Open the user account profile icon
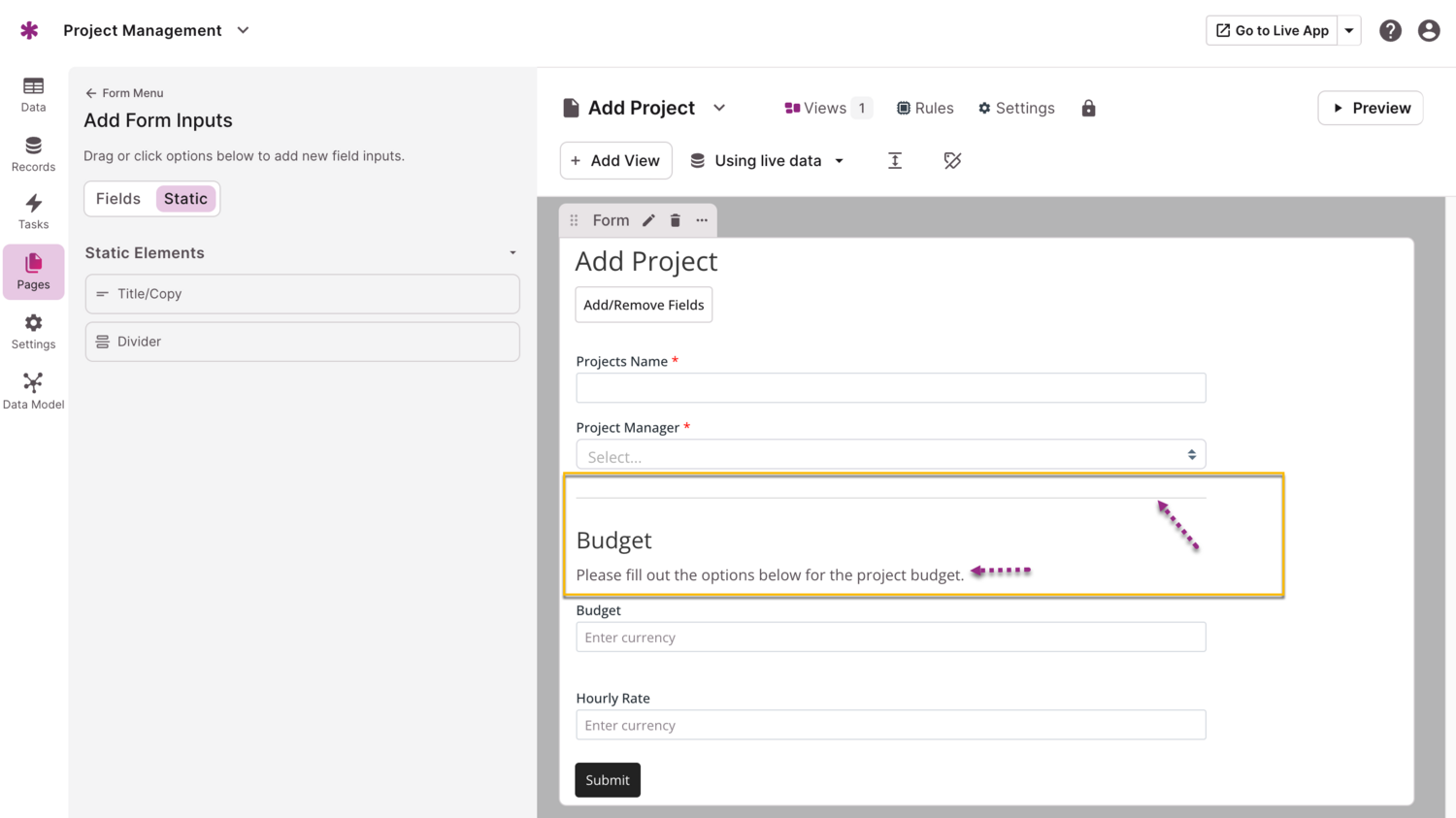This screenshot has height=818, width=1456. point(1428,31)
